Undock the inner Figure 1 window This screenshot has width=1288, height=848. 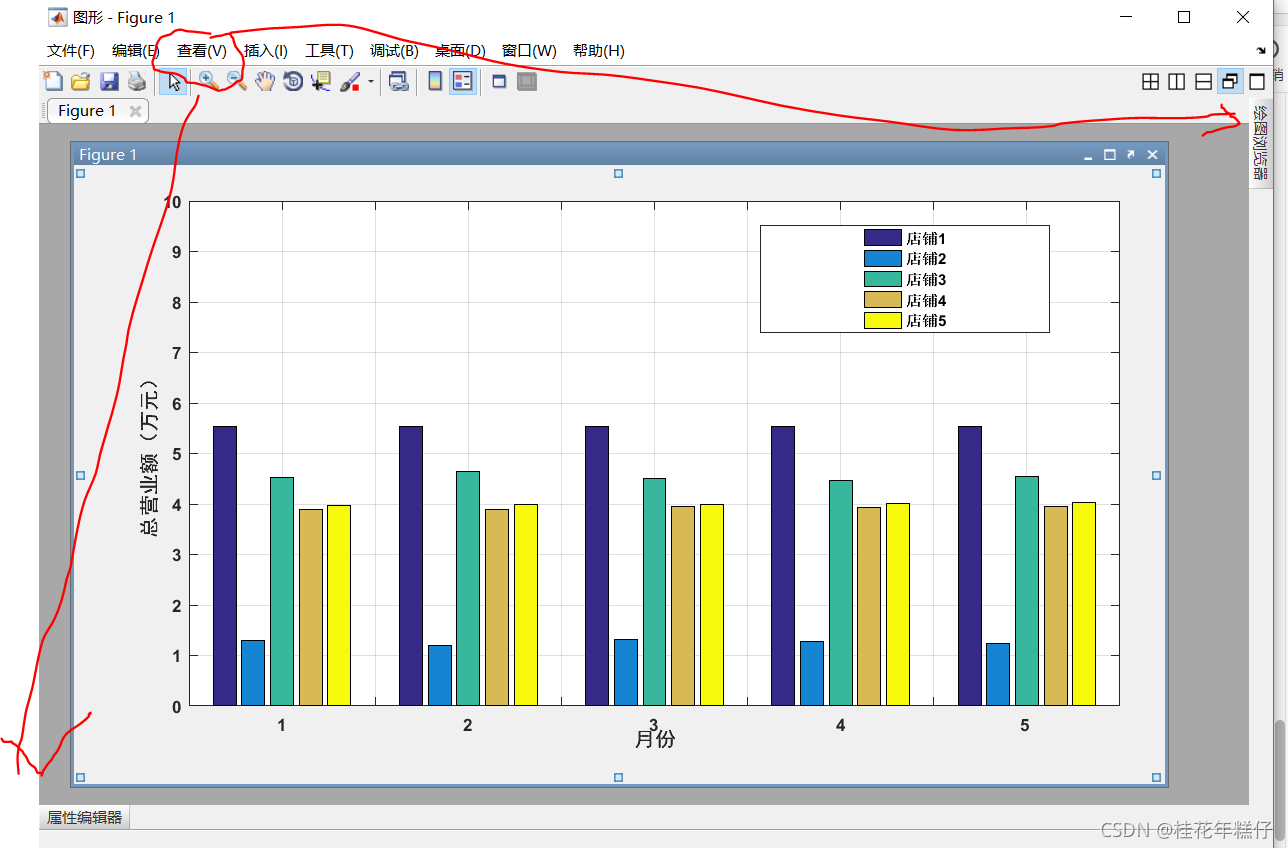(1130, 155)
